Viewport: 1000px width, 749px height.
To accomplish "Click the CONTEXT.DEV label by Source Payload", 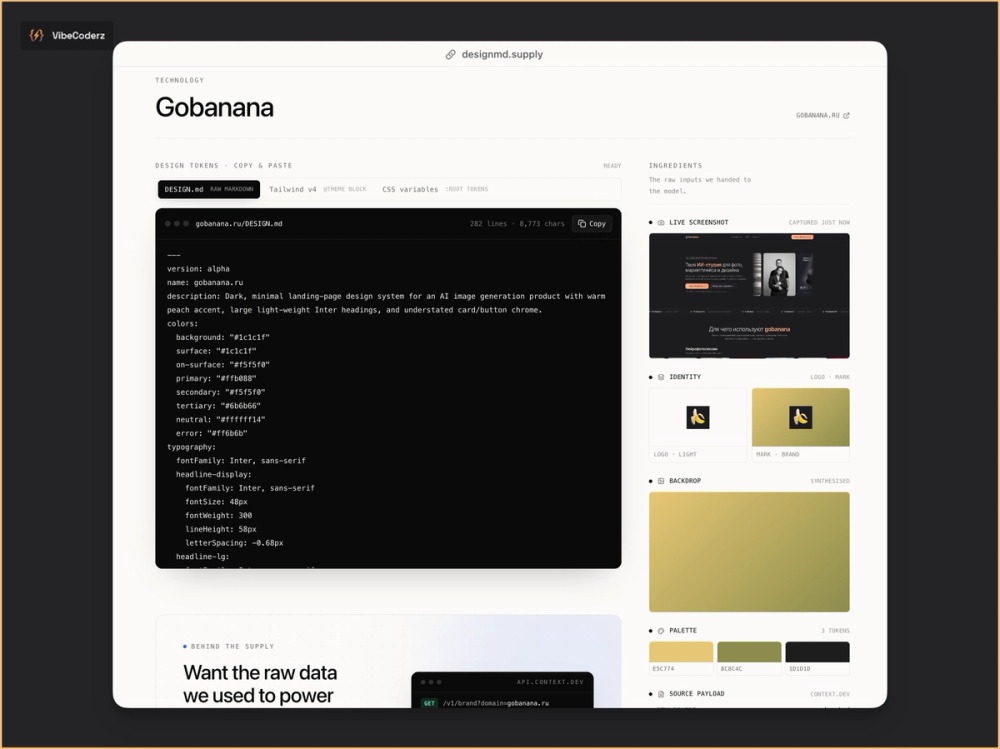I will [x=830, y=694].
